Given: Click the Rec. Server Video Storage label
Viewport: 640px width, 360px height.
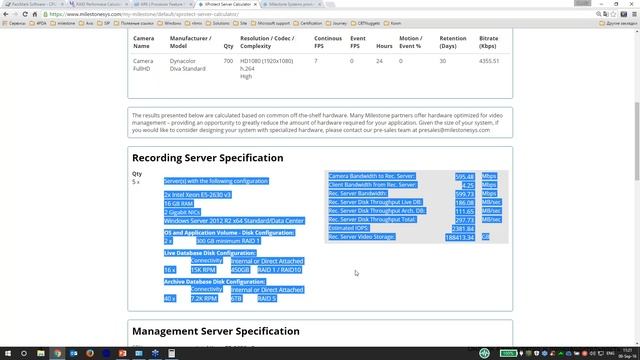Looking at the screenshot, I should 362,237.
